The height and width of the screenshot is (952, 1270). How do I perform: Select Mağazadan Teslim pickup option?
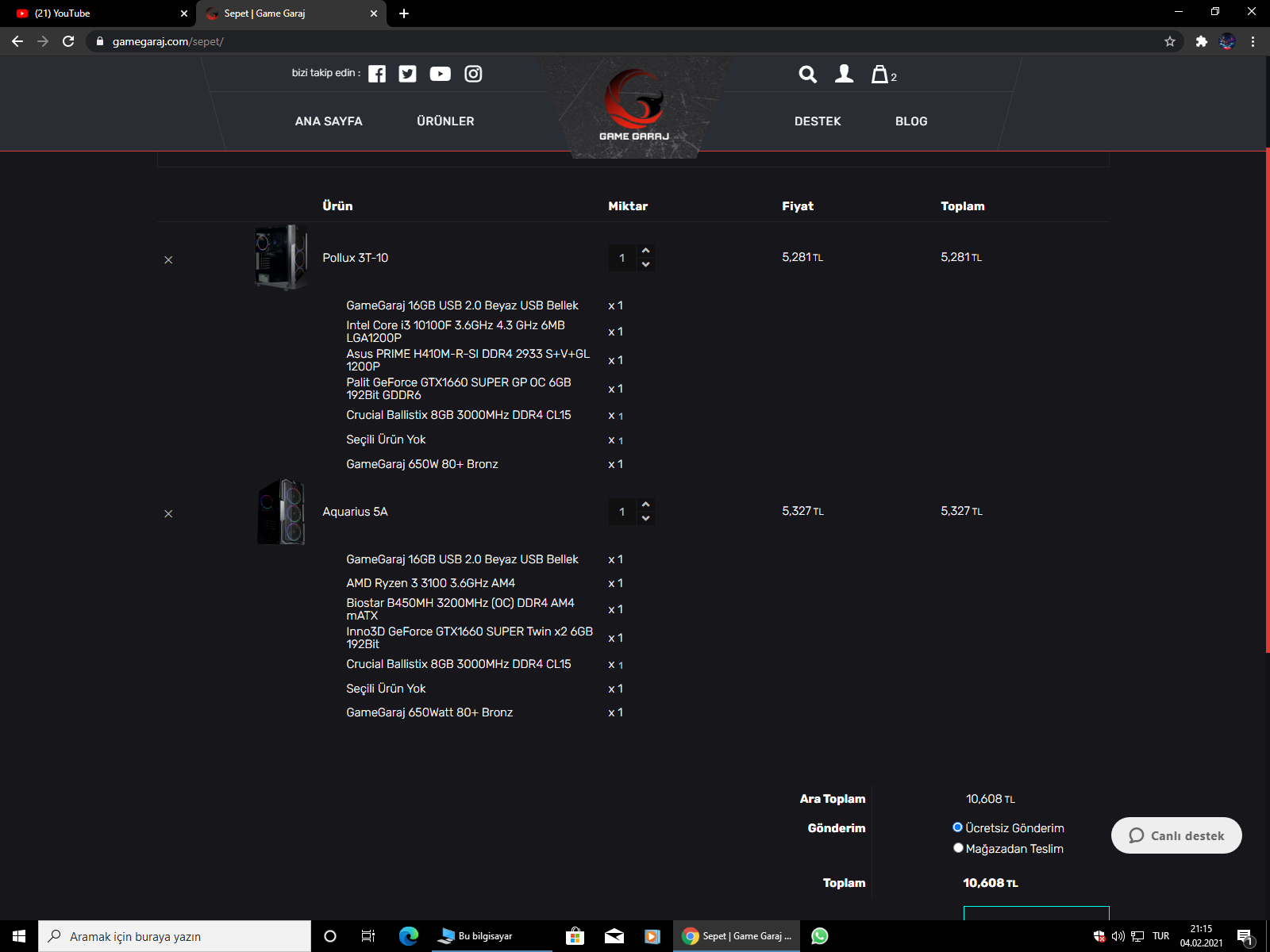click(x=958, y=848)
